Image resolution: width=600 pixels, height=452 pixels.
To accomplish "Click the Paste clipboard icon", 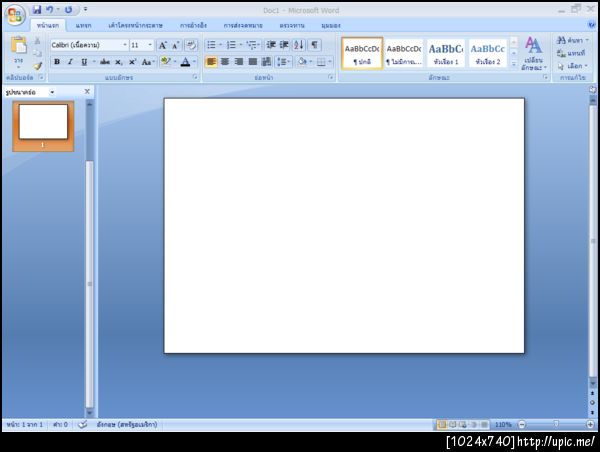I will click(18, 45).
